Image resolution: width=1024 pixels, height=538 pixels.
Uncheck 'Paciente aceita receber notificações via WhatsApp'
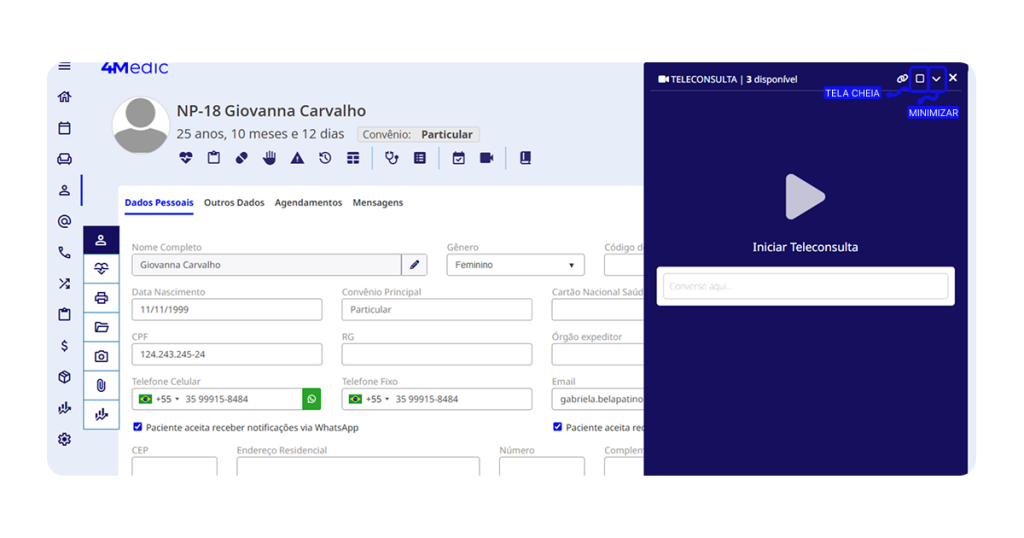138,427
